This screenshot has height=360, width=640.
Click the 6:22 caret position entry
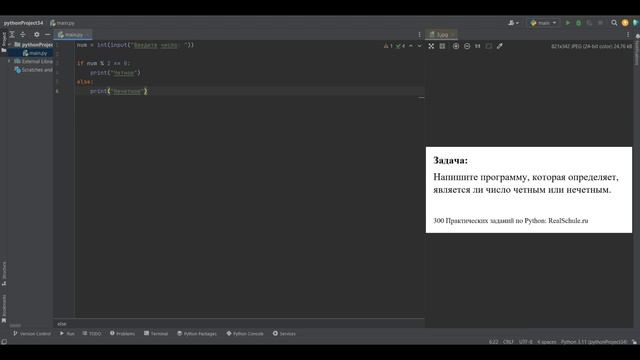pos(493,342)
